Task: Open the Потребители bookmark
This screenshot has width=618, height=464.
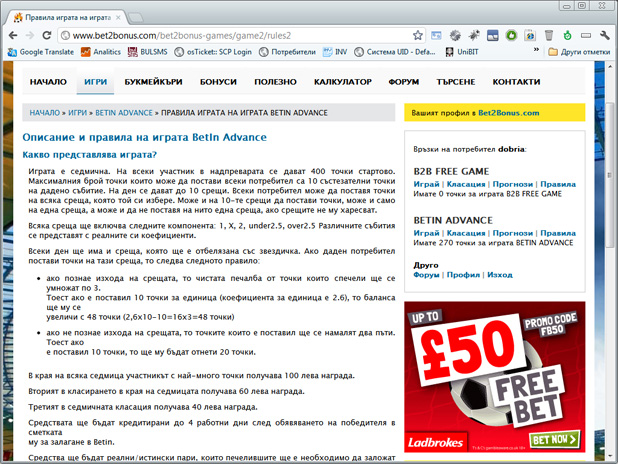Action: tap(287, 52)
